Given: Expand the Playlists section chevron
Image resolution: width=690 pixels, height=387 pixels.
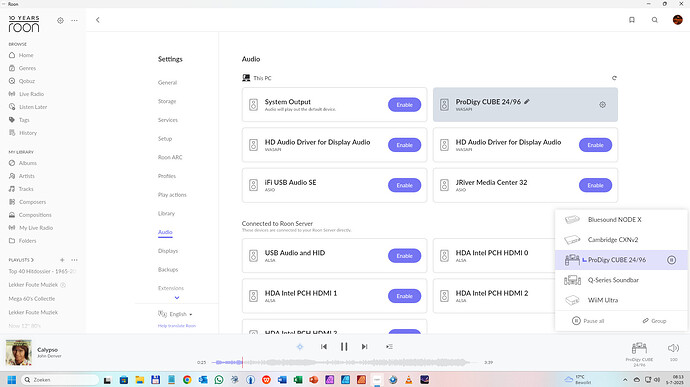Looking at the screenshot, I should tap(33, 260).
